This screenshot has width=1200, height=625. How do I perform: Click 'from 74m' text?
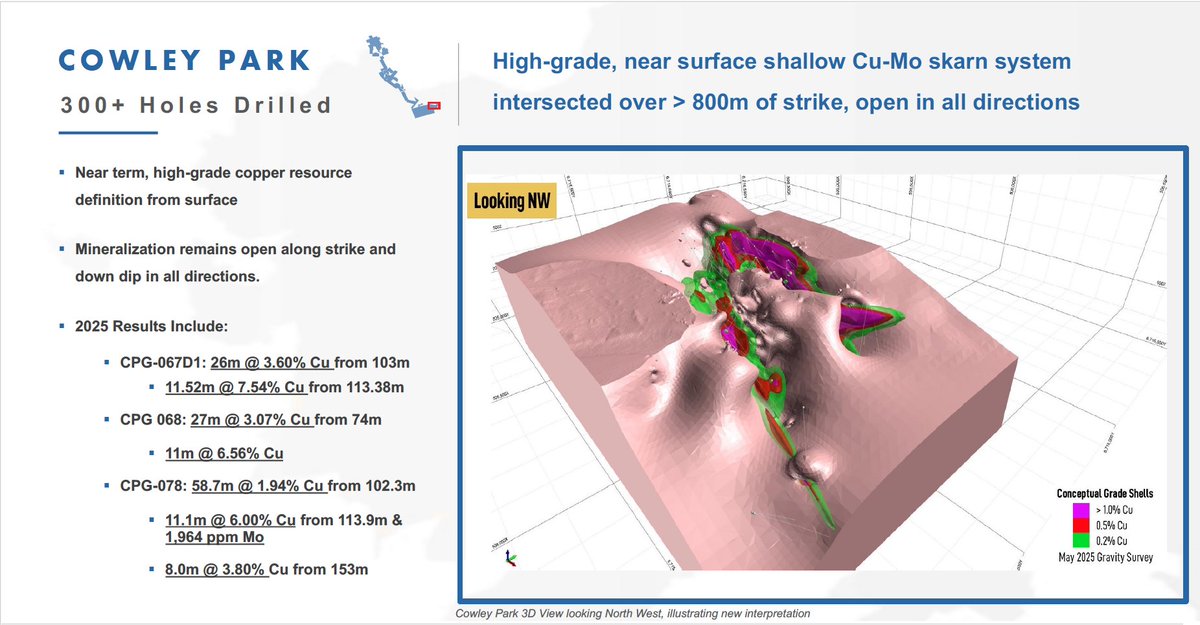click(x=350, y=420)
